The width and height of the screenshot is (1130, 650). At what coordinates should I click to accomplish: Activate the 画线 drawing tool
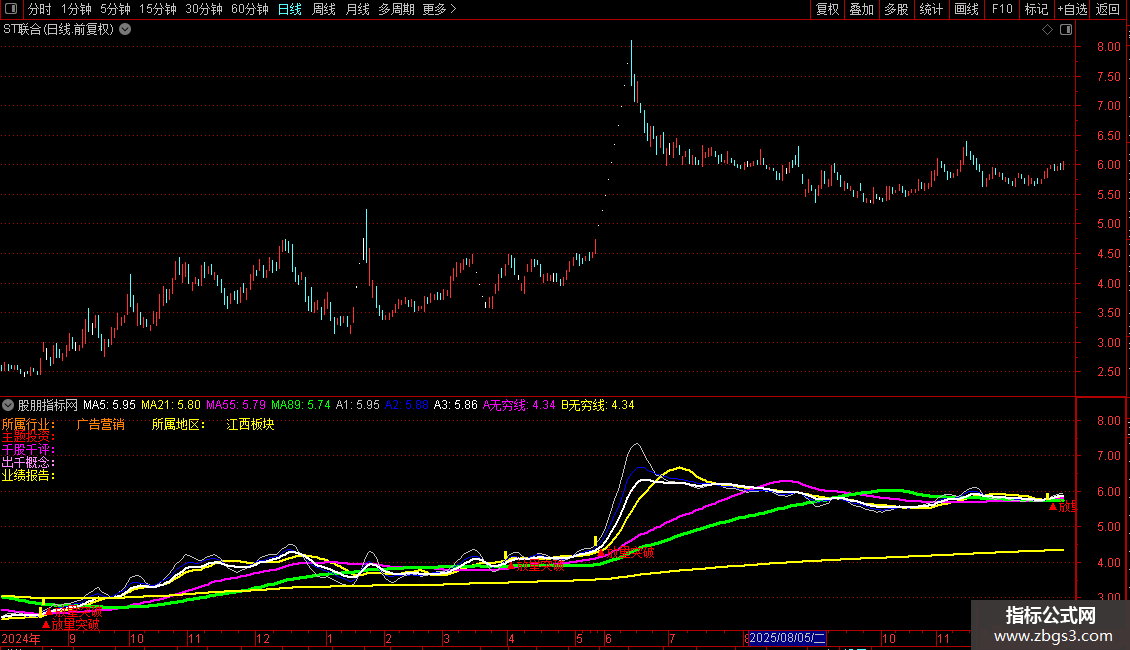(x=966, y=9)
